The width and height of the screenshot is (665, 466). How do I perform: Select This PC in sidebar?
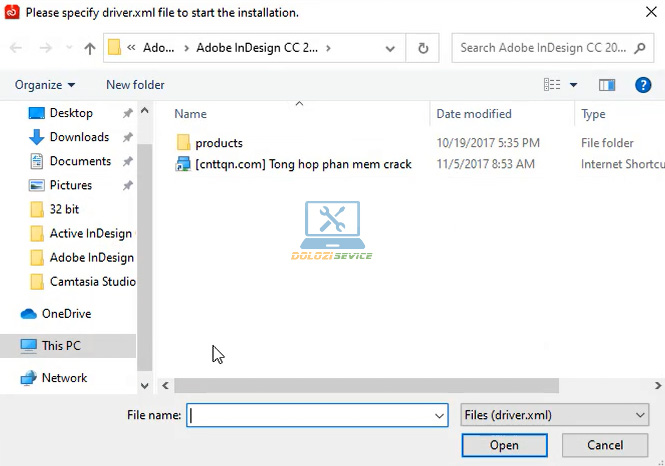click(x=61, y=346)
